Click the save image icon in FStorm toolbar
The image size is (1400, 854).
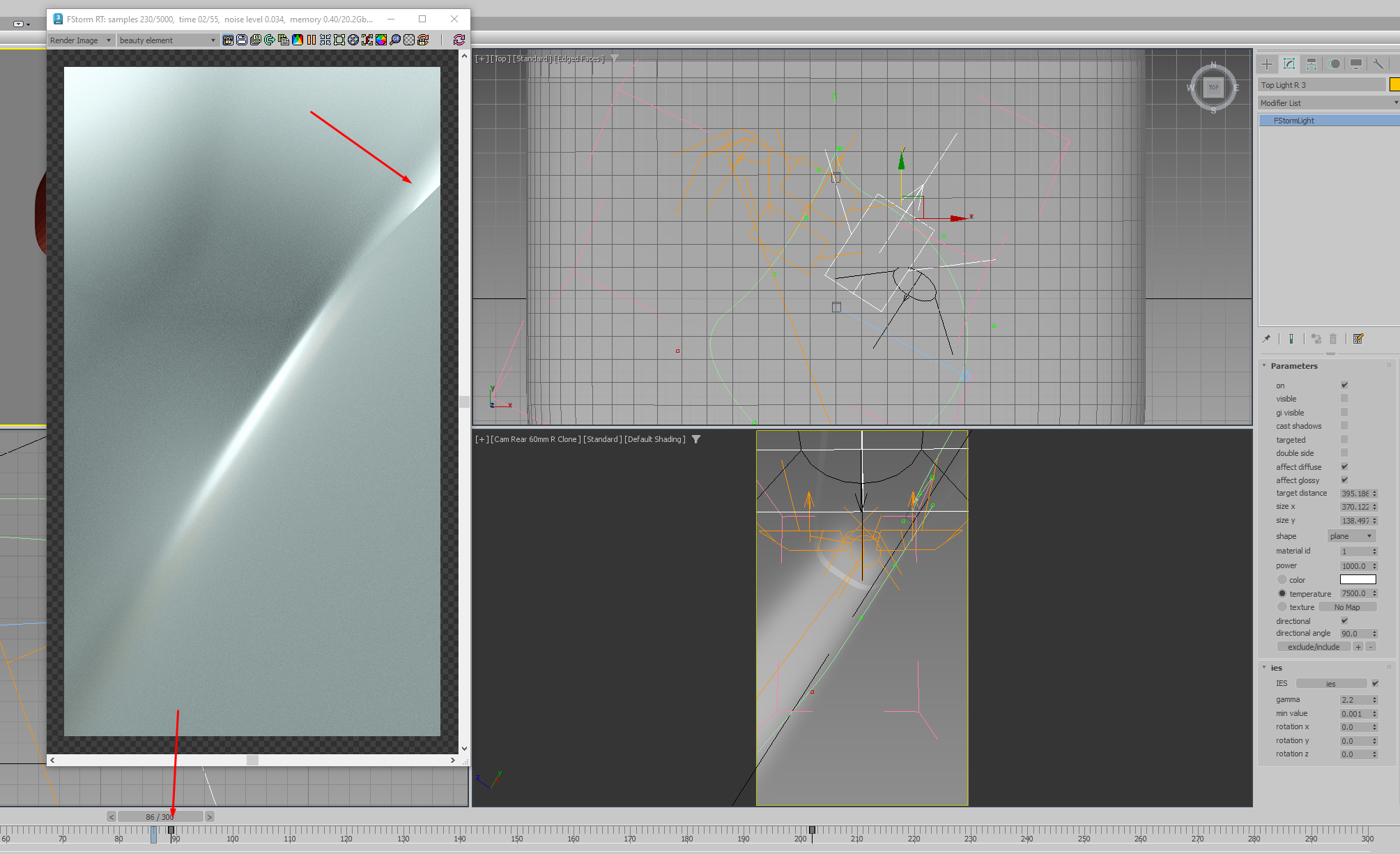point(242,40)
